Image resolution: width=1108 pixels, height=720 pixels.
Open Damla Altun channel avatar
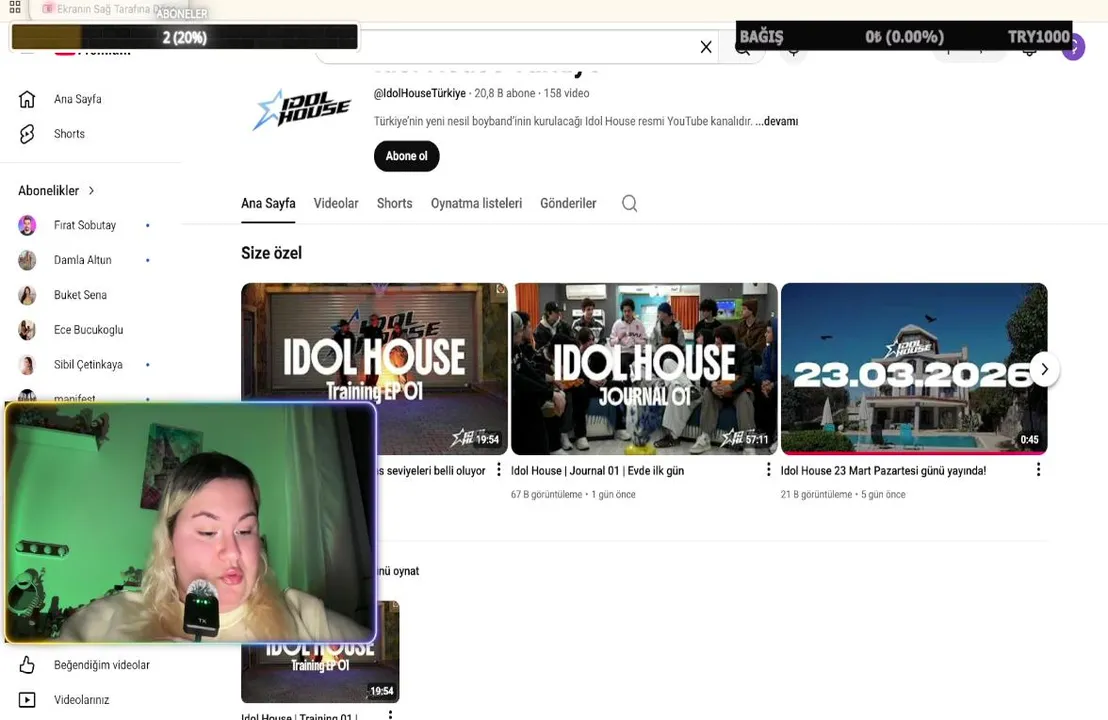[27, 260]
